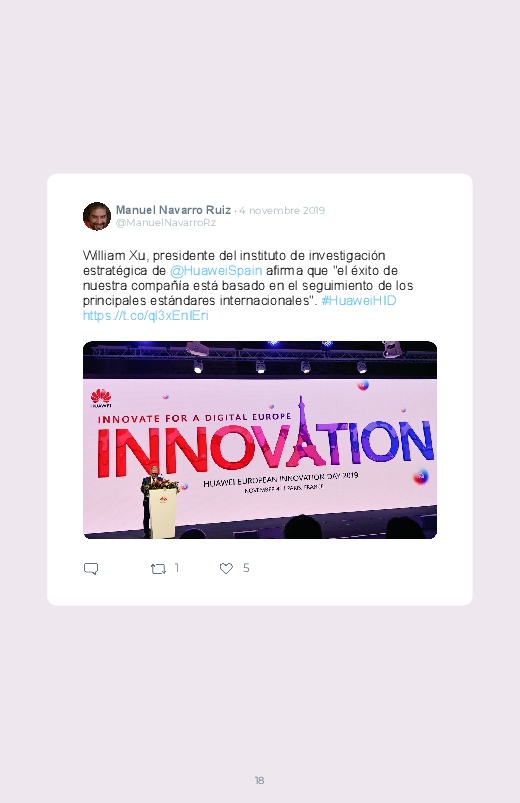Screen dimensions: 520x803
Task: Click the Huawei European Innovation Day 2019 caption
Action: (280, 480)
